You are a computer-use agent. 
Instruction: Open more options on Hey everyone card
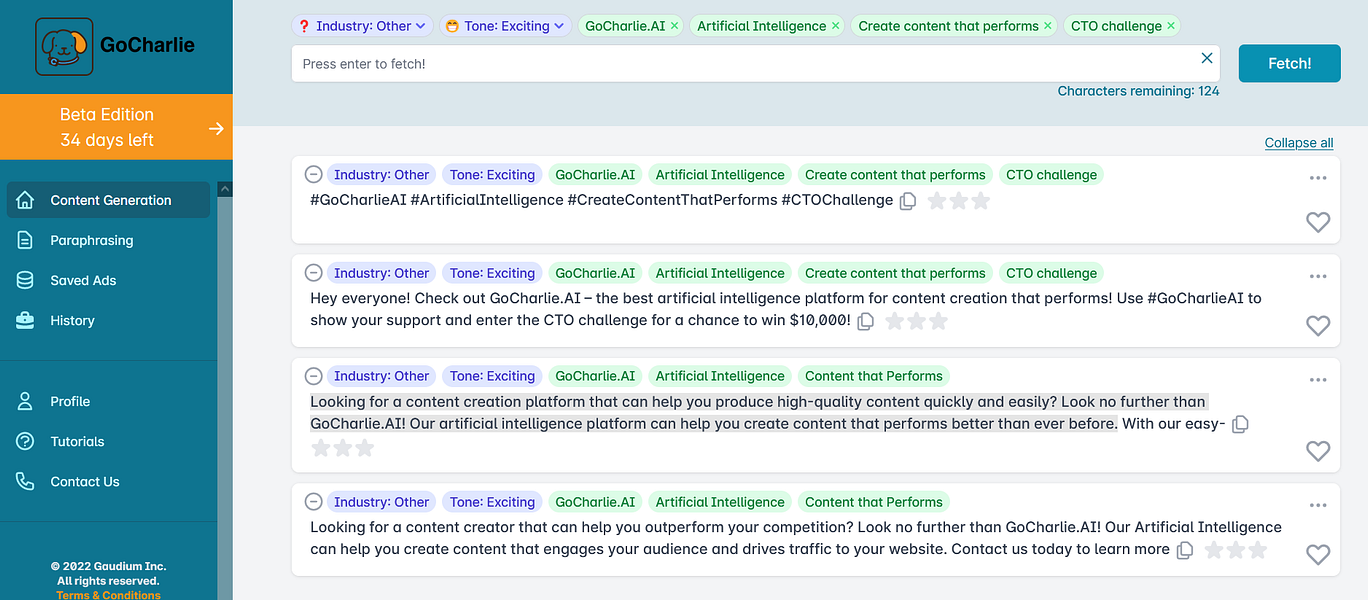pos(1318,277)
